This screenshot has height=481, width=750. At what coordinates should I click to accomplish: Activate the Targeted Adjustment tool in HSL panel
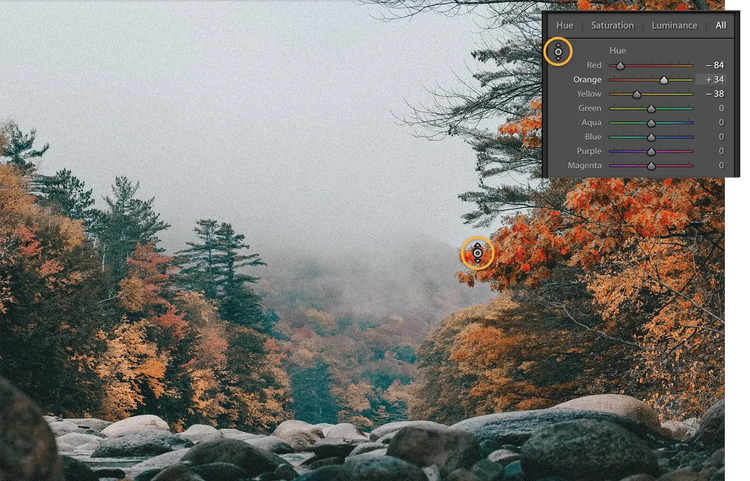point(558,51)
